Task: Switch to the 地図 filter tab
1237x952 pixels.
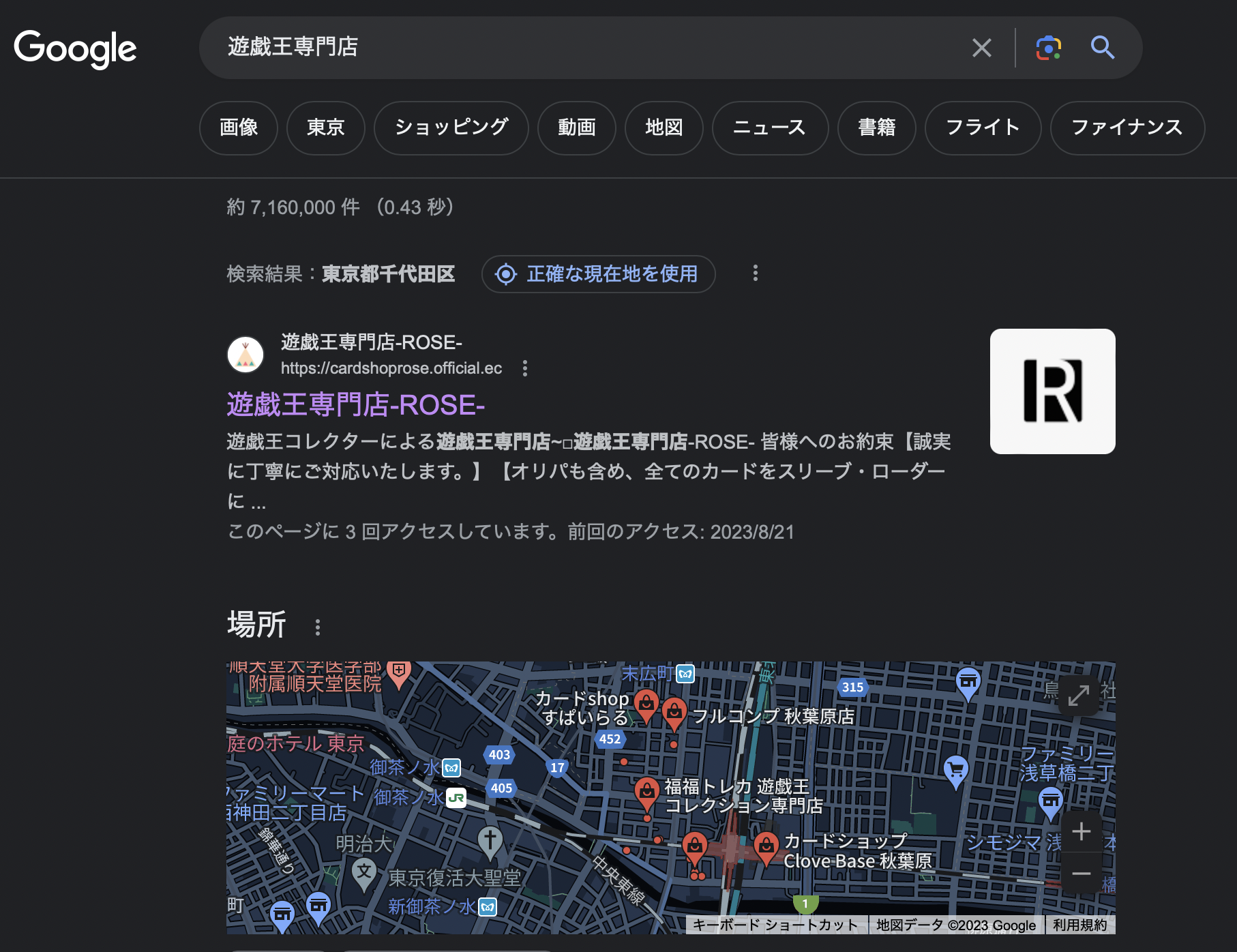Action: tap(664, 128)
